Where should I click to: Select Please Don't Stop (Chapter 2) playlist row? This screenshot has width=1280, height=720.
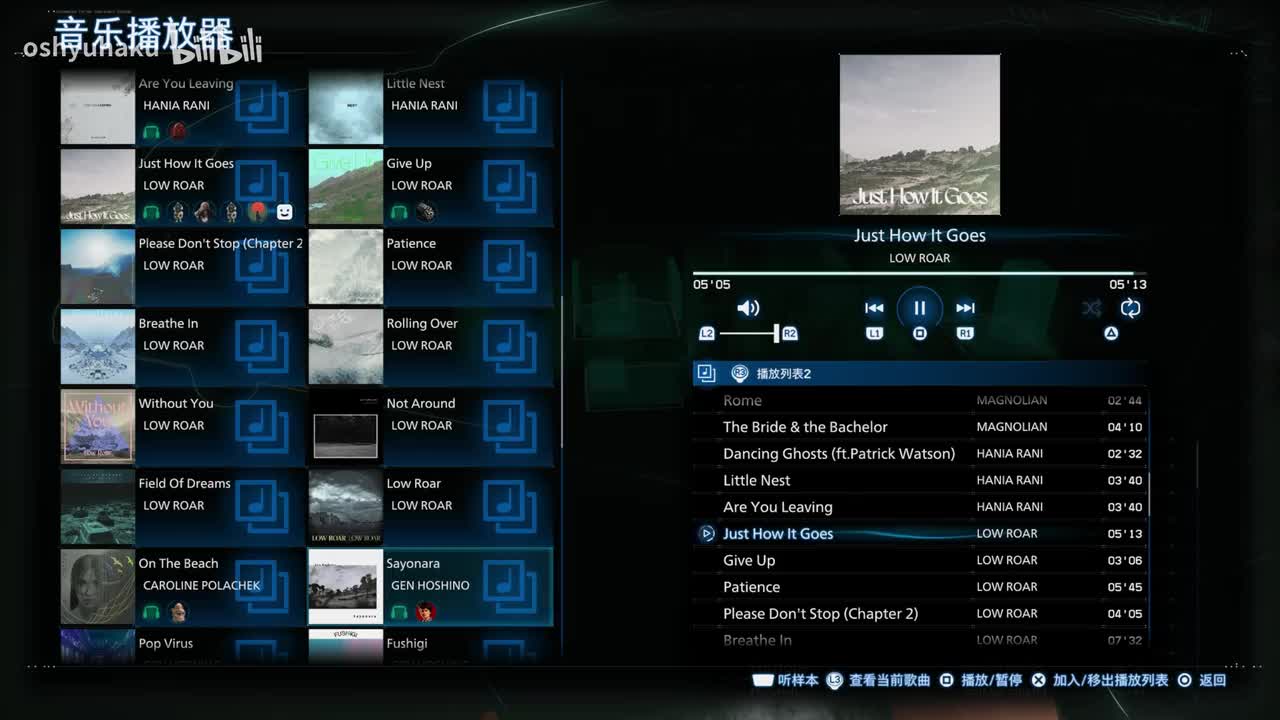(920, 614)
